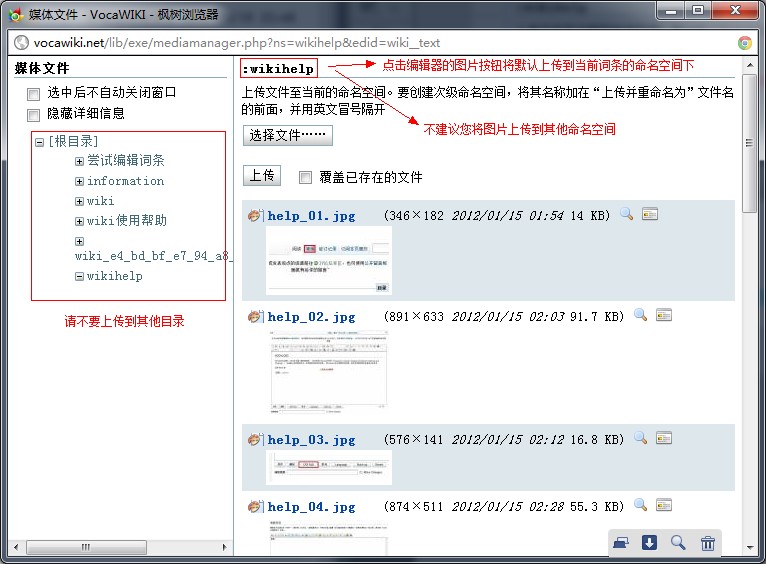766x564 pixels.
Task: Select the [根目录] root namespace
Action: coord(73,142)
